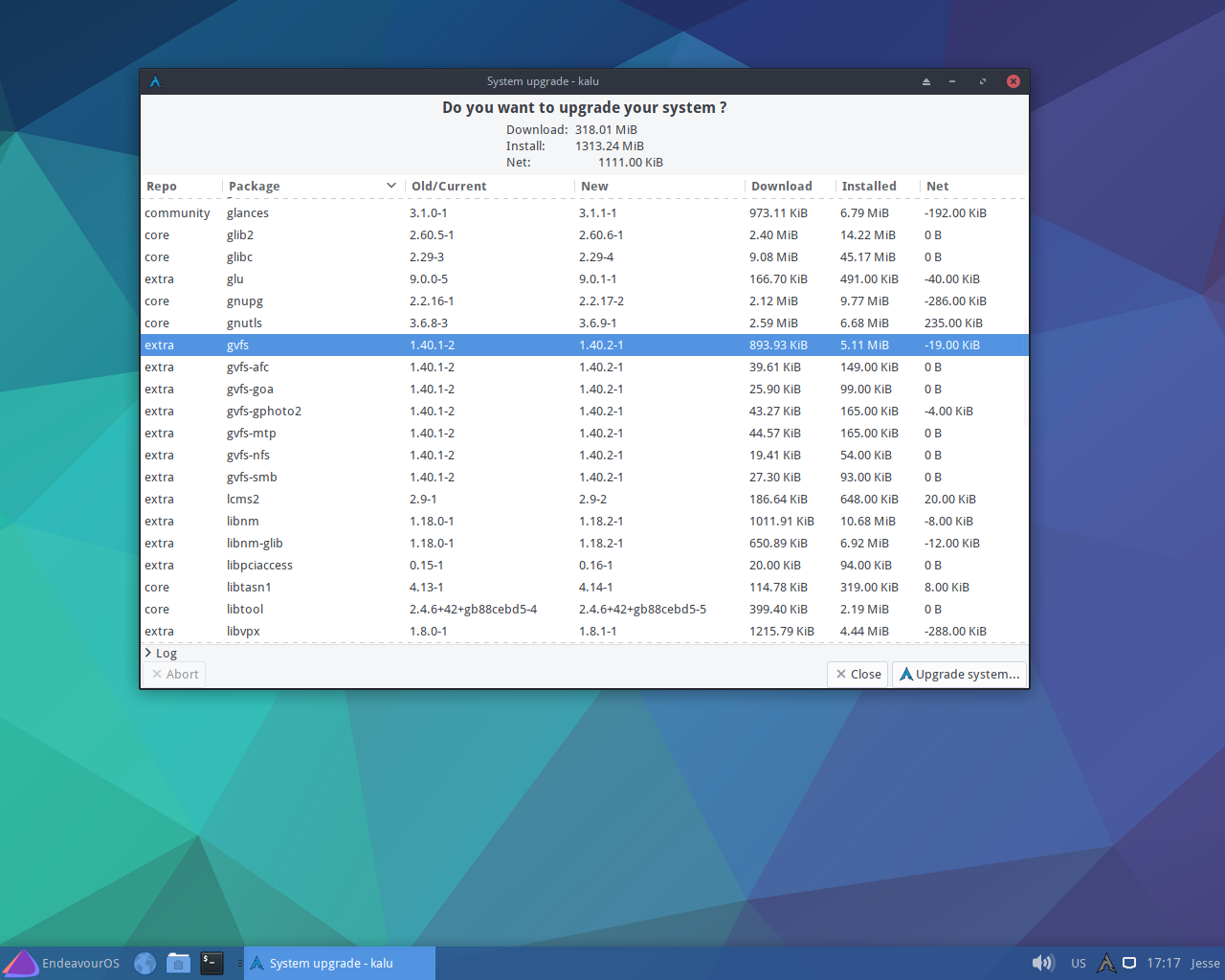Click the US keyboard layout indicator

tap(1079, 963)
